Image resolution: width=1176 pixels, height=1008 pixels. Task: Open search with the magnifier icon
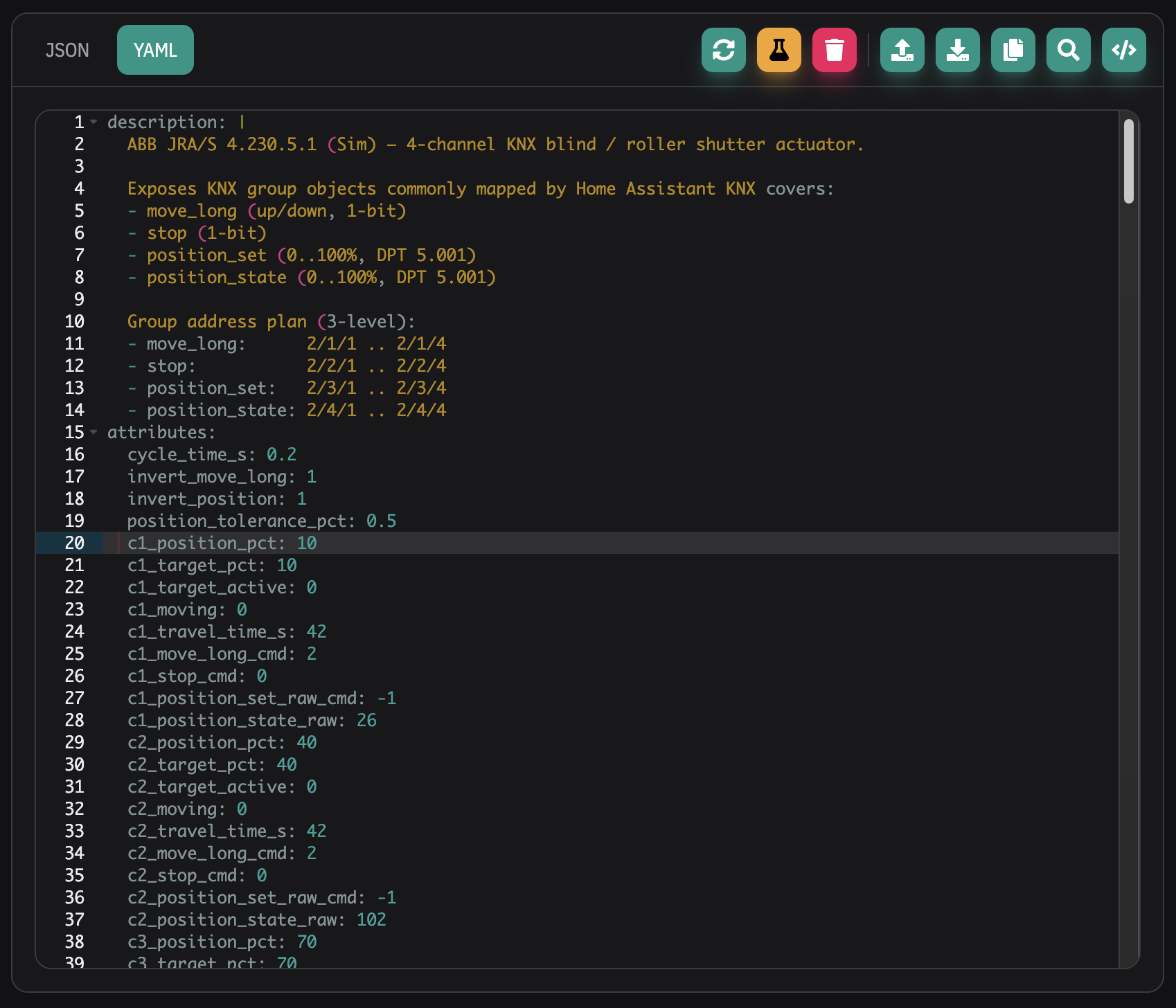[x=1068, y=50]
